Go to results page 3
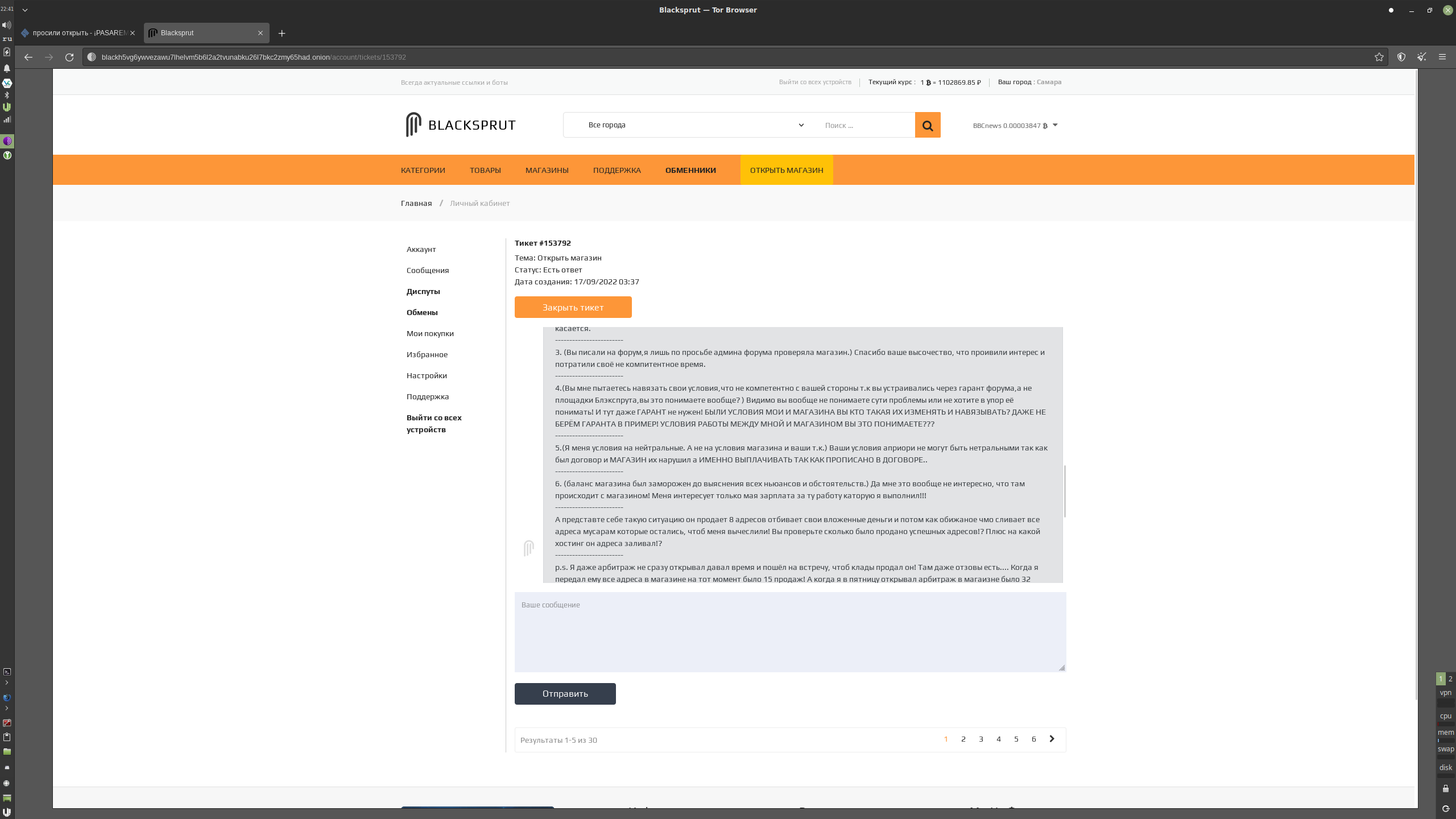1456x819 pixels. point(981,739)
